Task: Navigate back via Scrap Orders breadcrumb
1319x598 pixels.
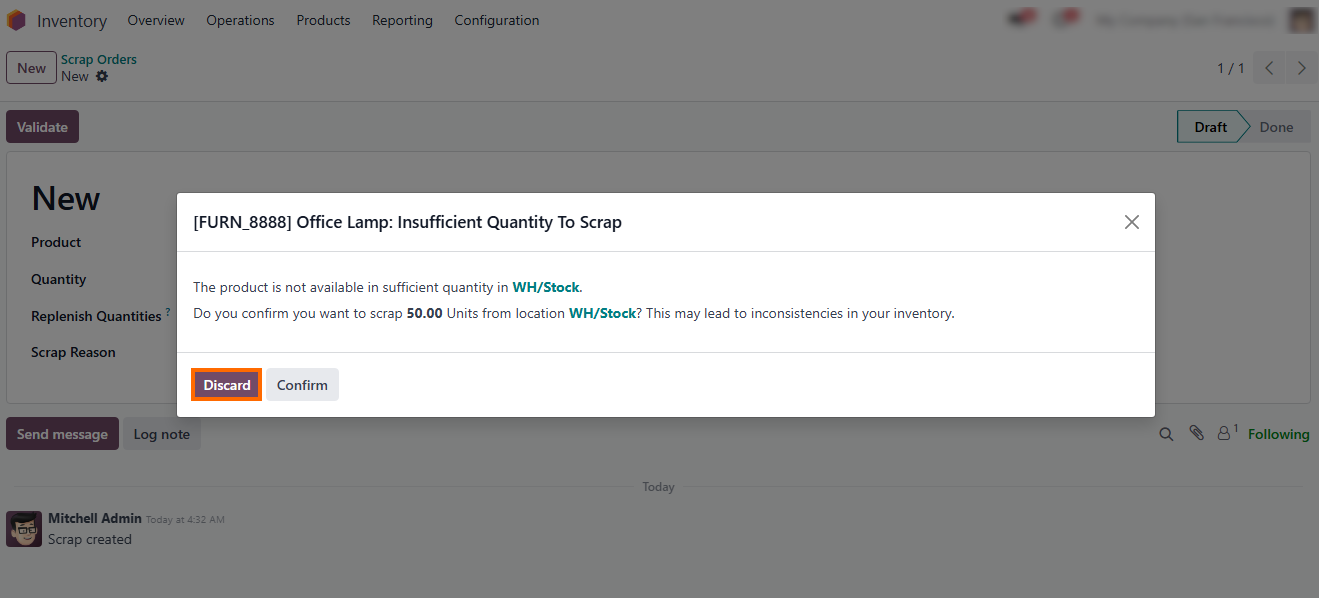Action: [x=99, y=60]
